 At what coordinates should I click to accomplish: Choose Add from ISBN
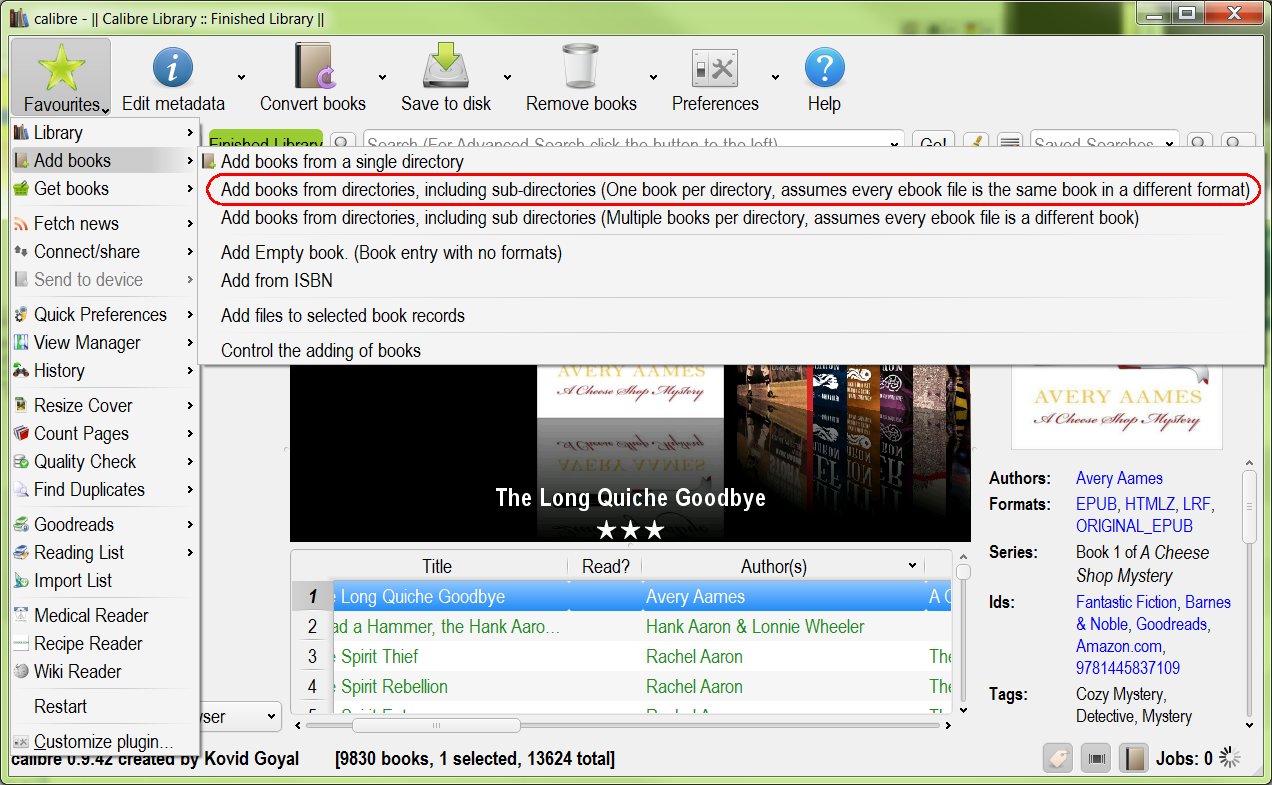click(731, 281)
